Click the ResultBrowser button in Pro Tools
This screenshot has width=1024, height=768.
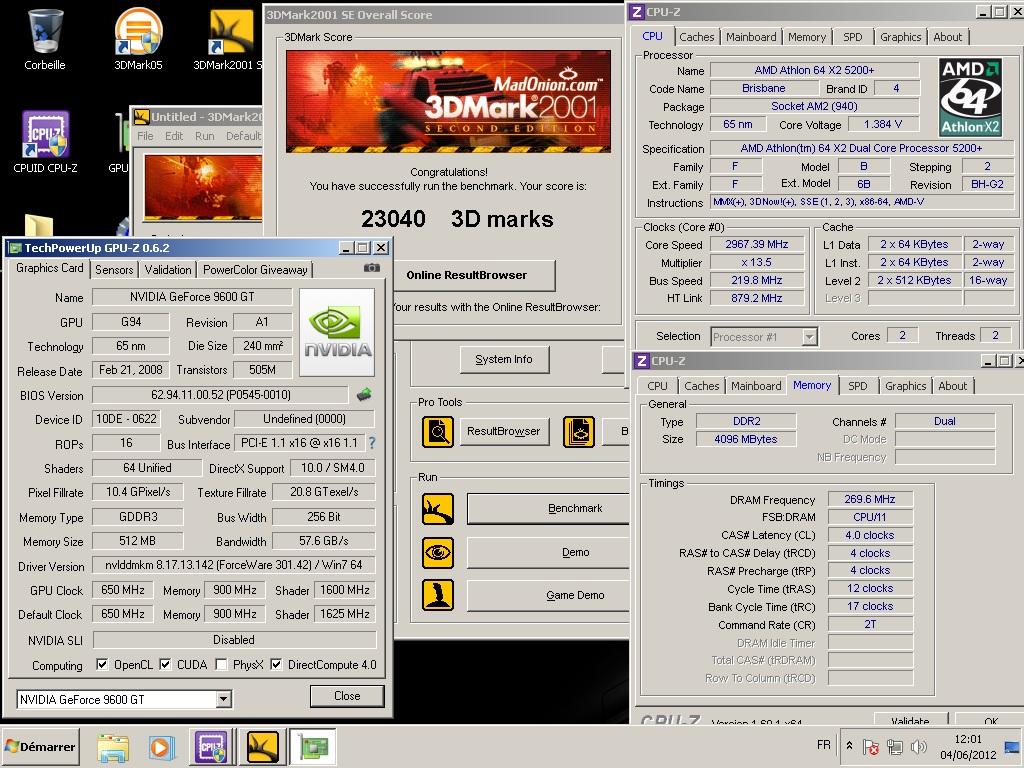pos(504,431)
